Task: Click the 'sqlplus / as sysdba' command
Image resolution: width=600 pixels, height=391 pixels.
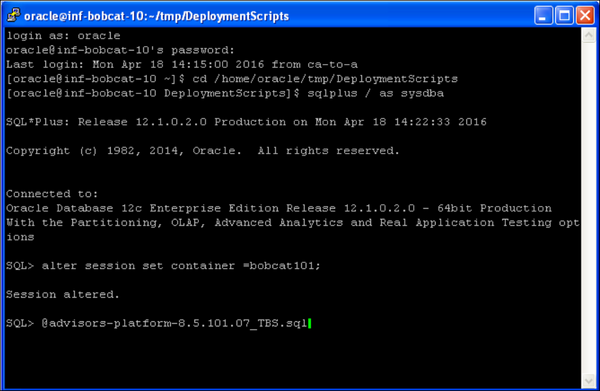Action: tap(376, 93)
